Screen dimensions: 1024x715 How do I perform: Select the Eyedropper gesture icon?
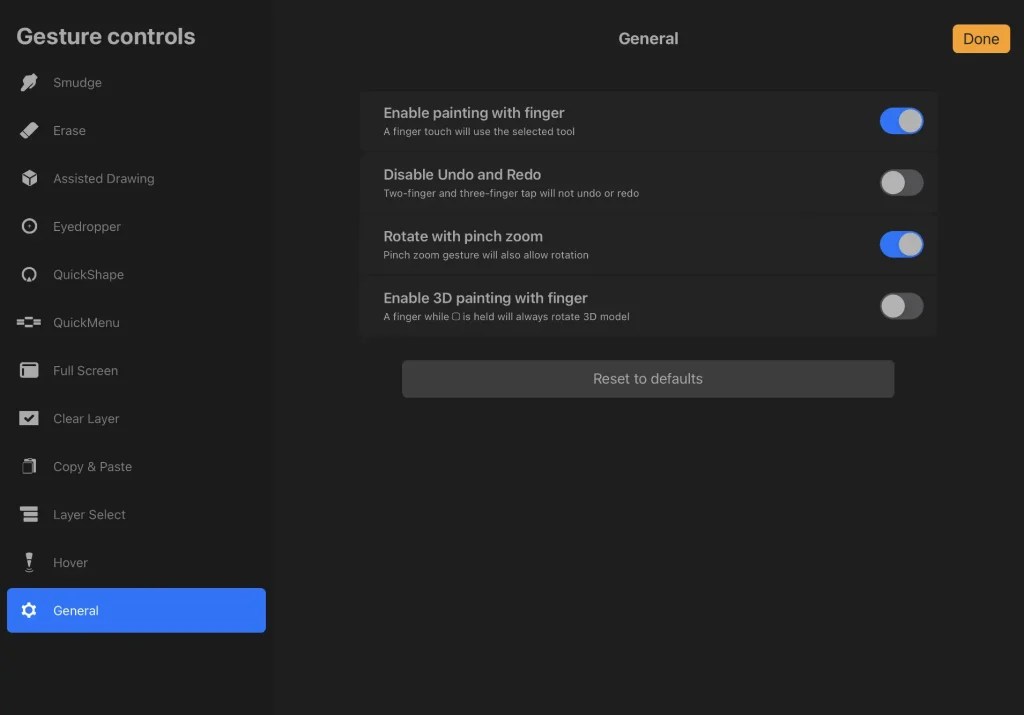[30, 226]
